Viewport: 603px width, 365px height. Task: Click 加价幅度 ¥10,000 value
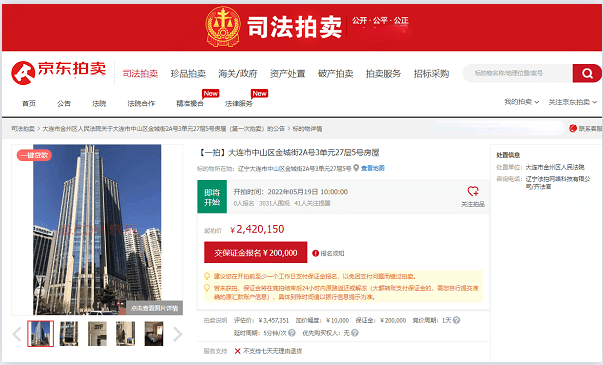pyautogui.click(x=337, y=320)
